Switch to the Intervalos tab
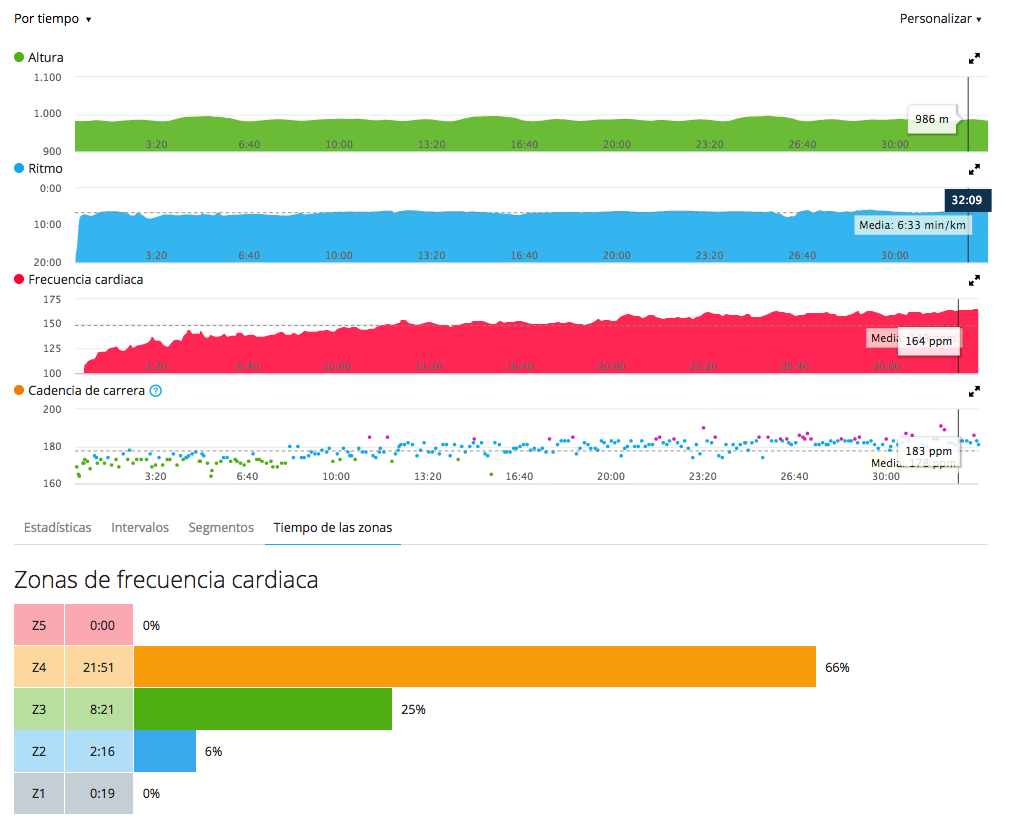Viewport: 1026px width, 829px height. click(x=140, y=527)
